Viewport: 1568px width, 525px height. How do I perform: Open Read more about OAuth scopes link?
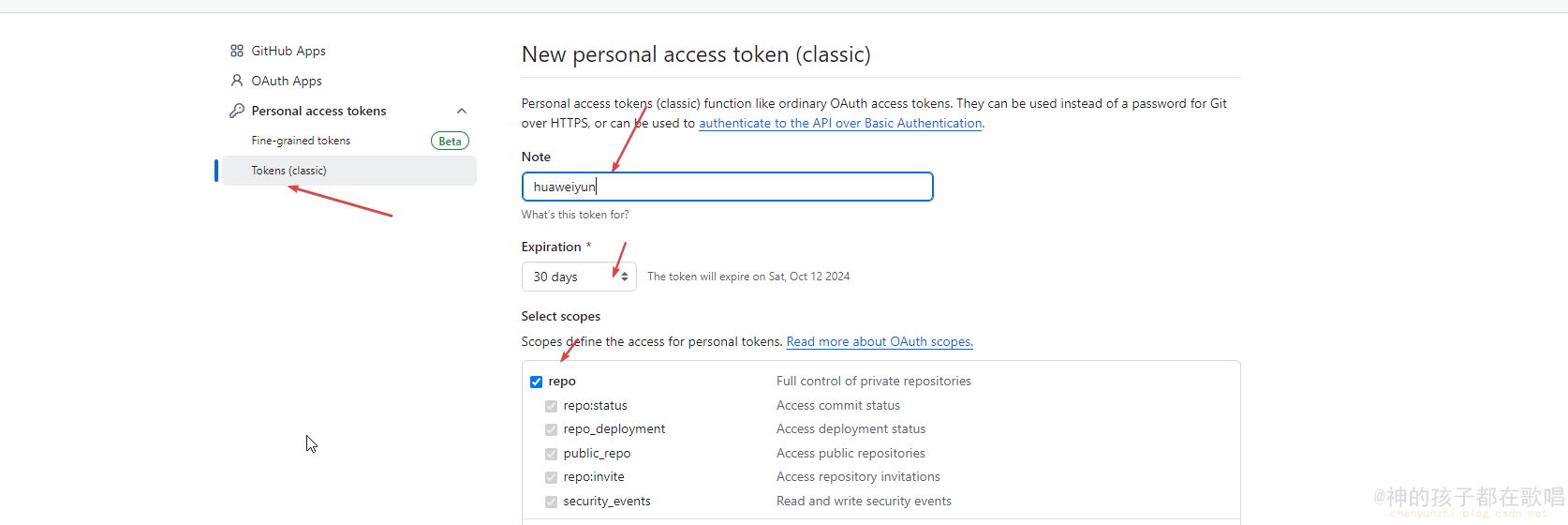click(880, 341)
